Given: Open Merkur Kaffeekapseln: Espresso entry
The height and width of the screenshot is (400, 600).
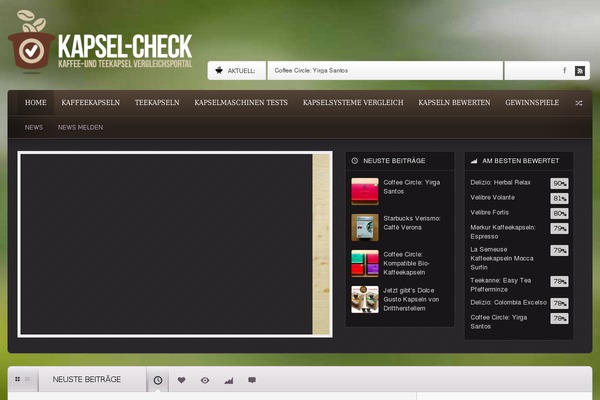Looking at the screenshot, I should [x=503, y=232].
